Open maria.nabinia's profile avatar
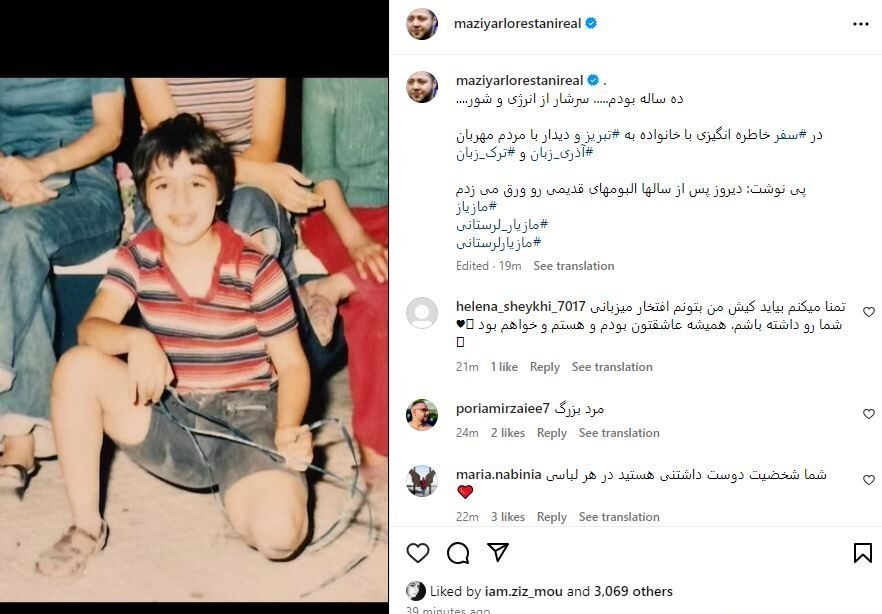Image resolution: width=882 pixels, height=614 pixels. click(422, 481)
